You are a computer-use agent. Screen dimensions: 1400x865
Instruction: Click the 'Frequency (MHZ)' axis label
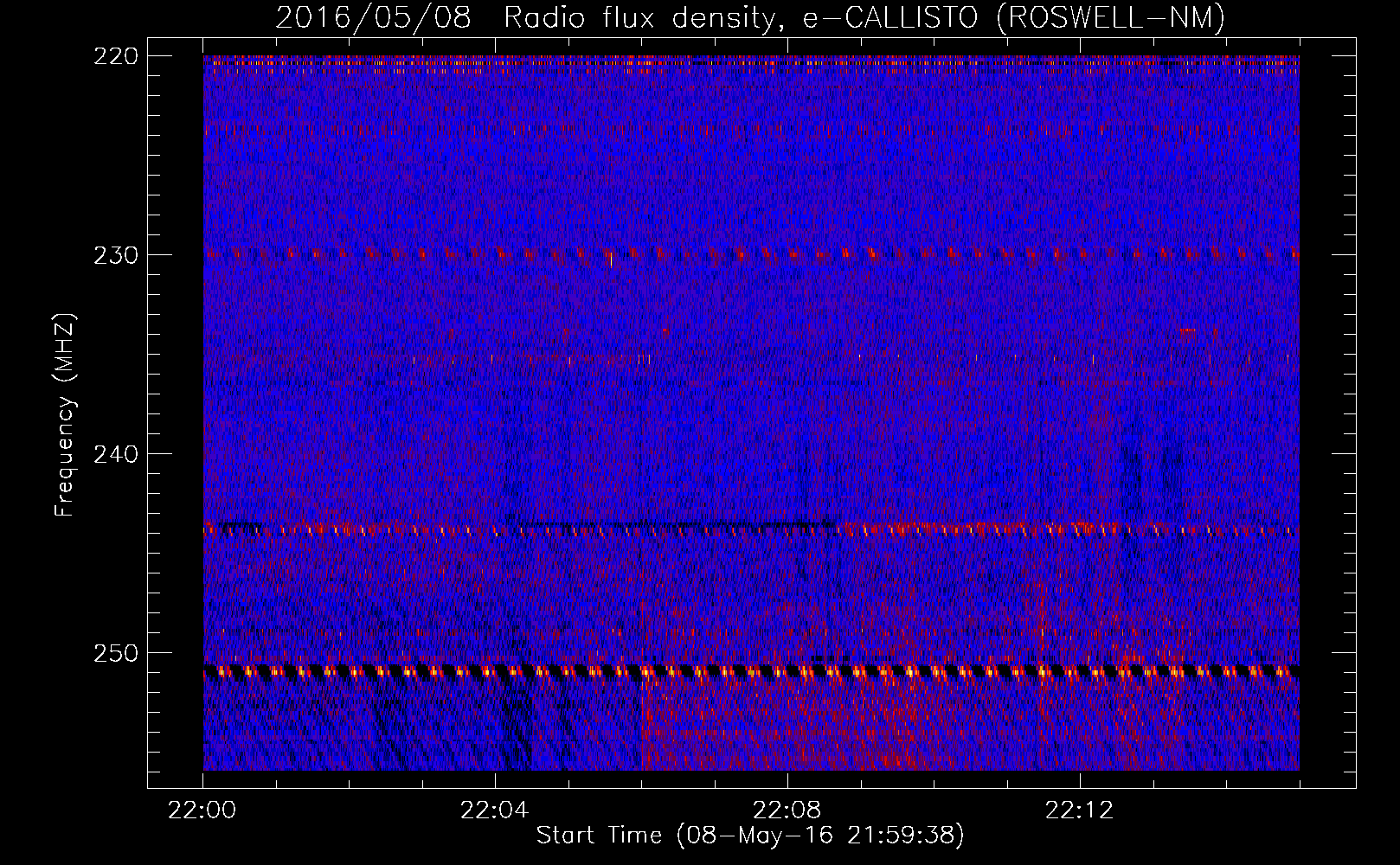click(65, 415)
